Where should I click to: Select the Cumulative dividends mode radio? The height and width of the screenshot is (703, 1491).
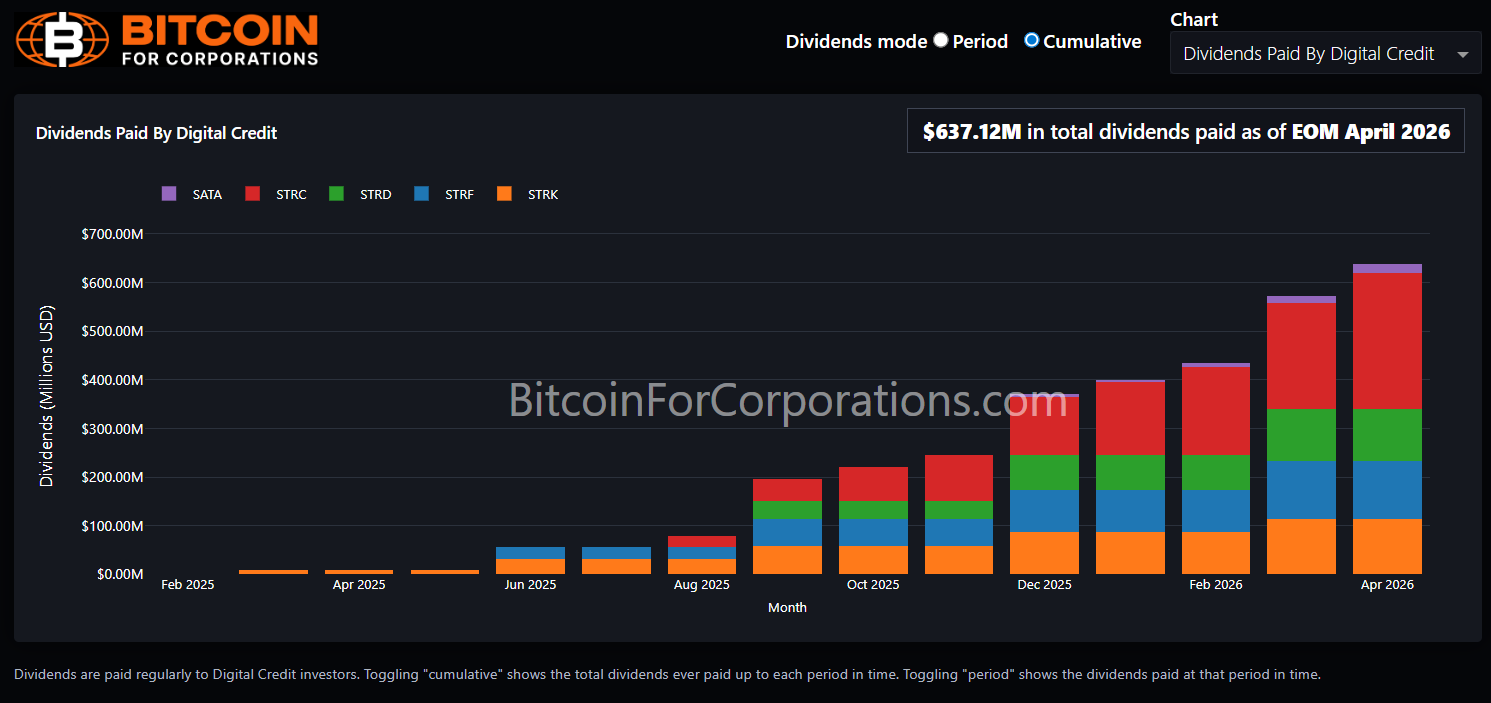[x=1032, y=41]
